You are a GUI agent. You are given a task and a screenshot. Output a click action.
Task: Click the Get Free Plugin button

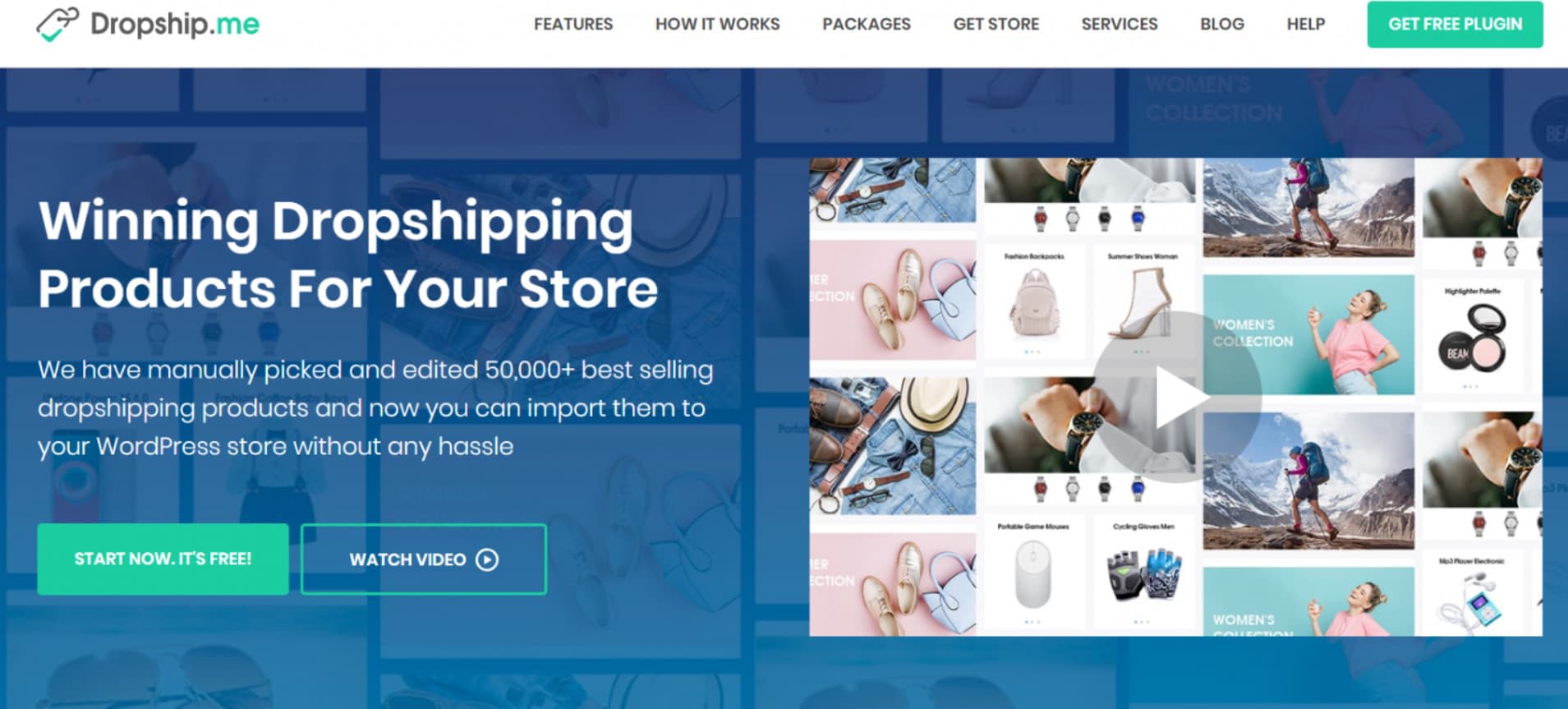click(x=1455, y=25)
